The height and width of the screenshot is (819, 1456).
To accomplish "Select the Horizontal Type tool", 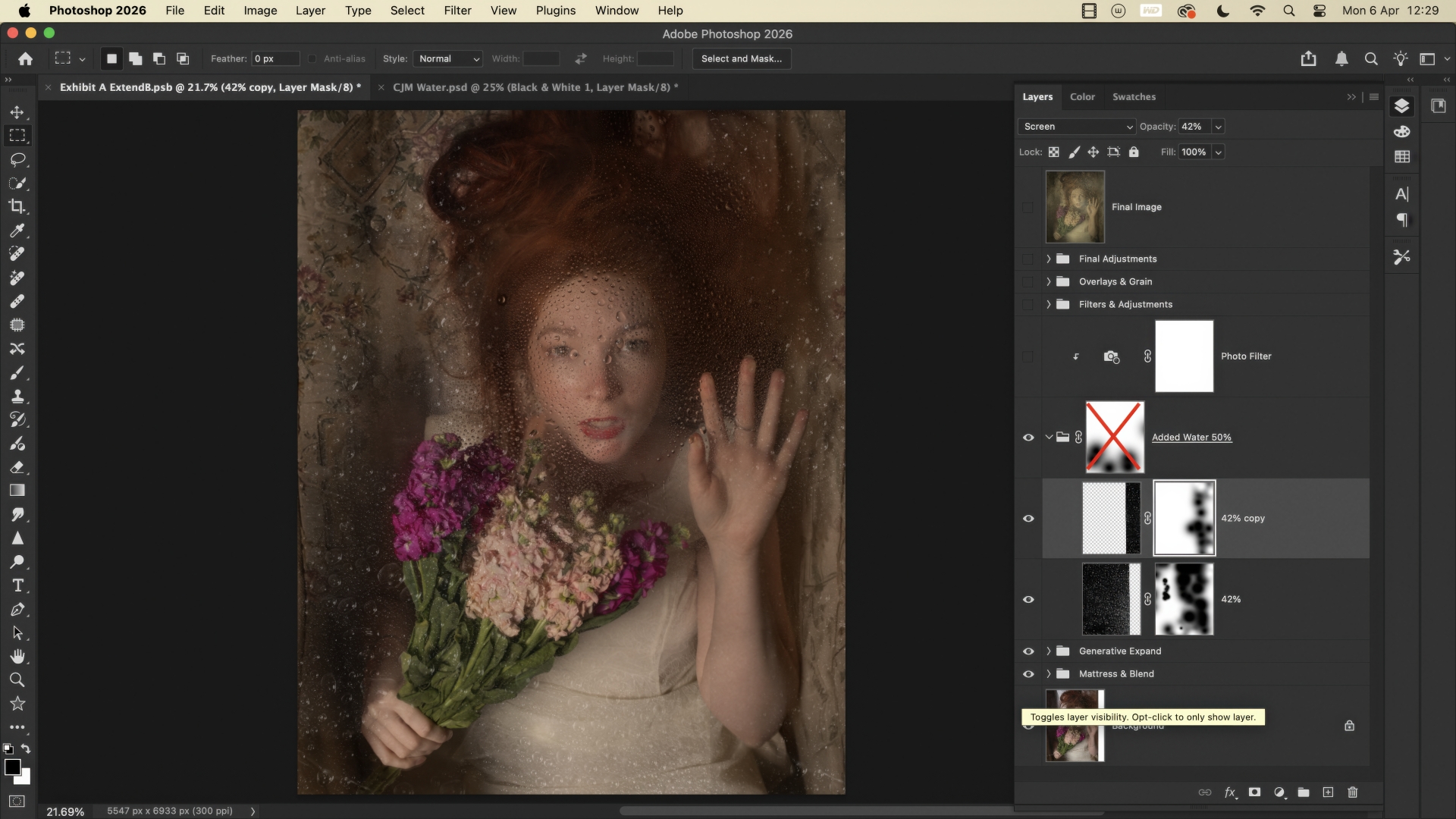I will pyautogui.click(x=17, y=585).
